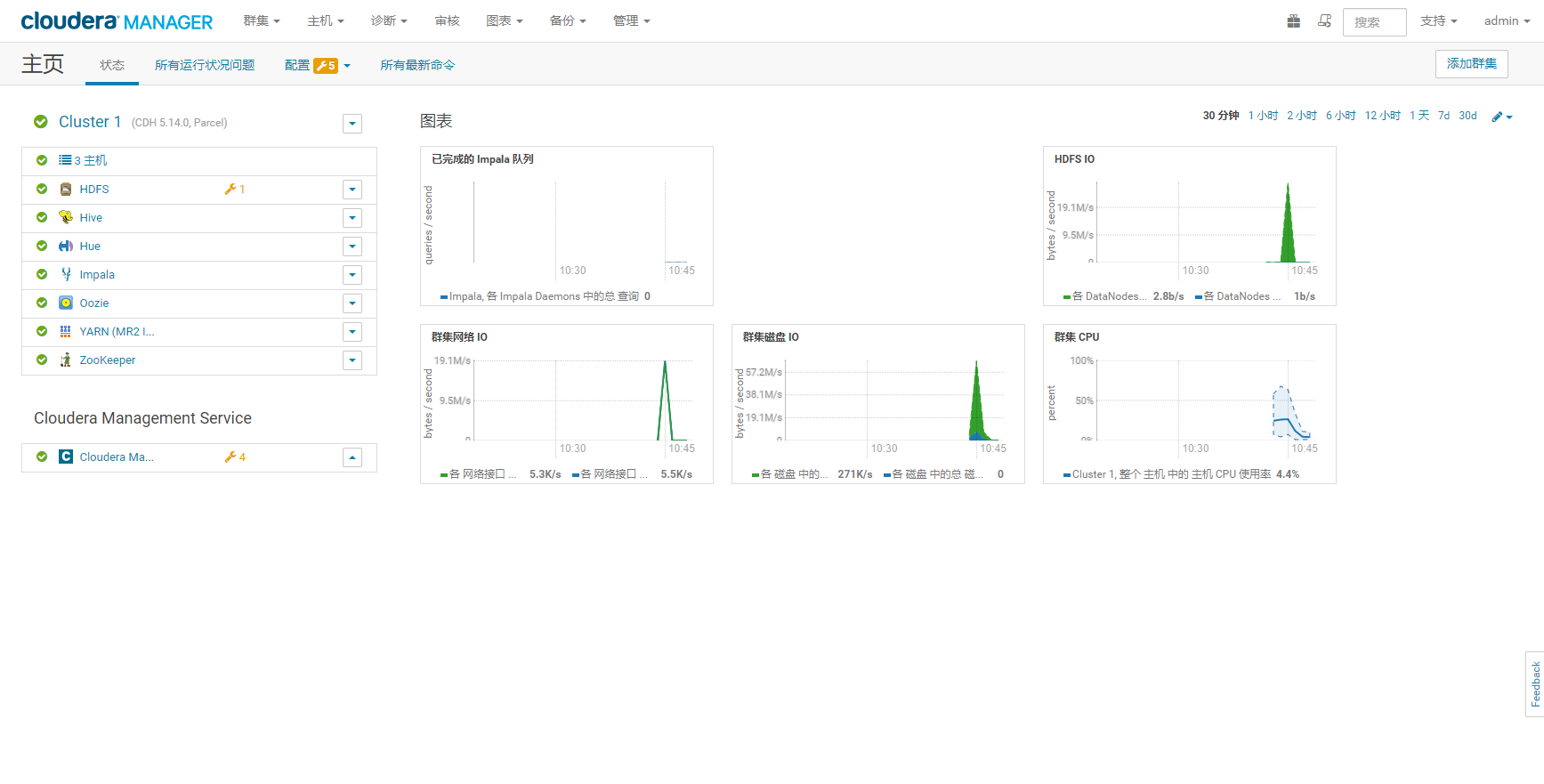
Task: Open the running commands icon
Action: tap(1325, 20)
